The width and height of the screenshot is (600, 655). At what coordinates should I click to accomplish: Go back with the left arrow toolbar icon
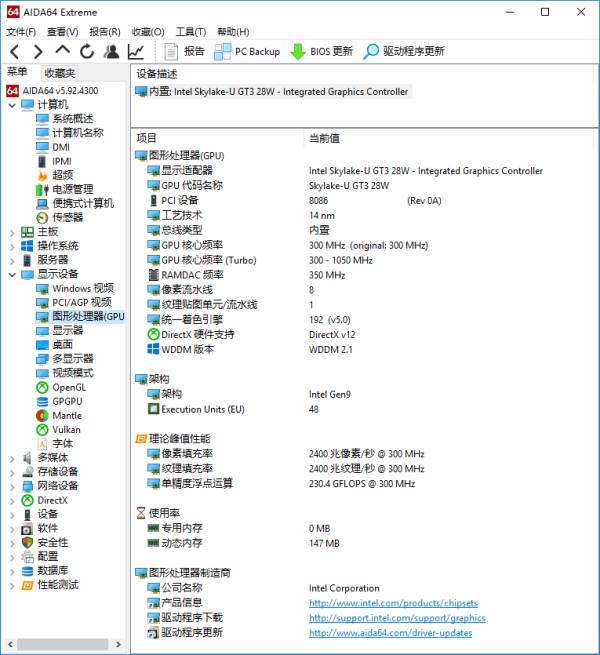click(15, 52)
